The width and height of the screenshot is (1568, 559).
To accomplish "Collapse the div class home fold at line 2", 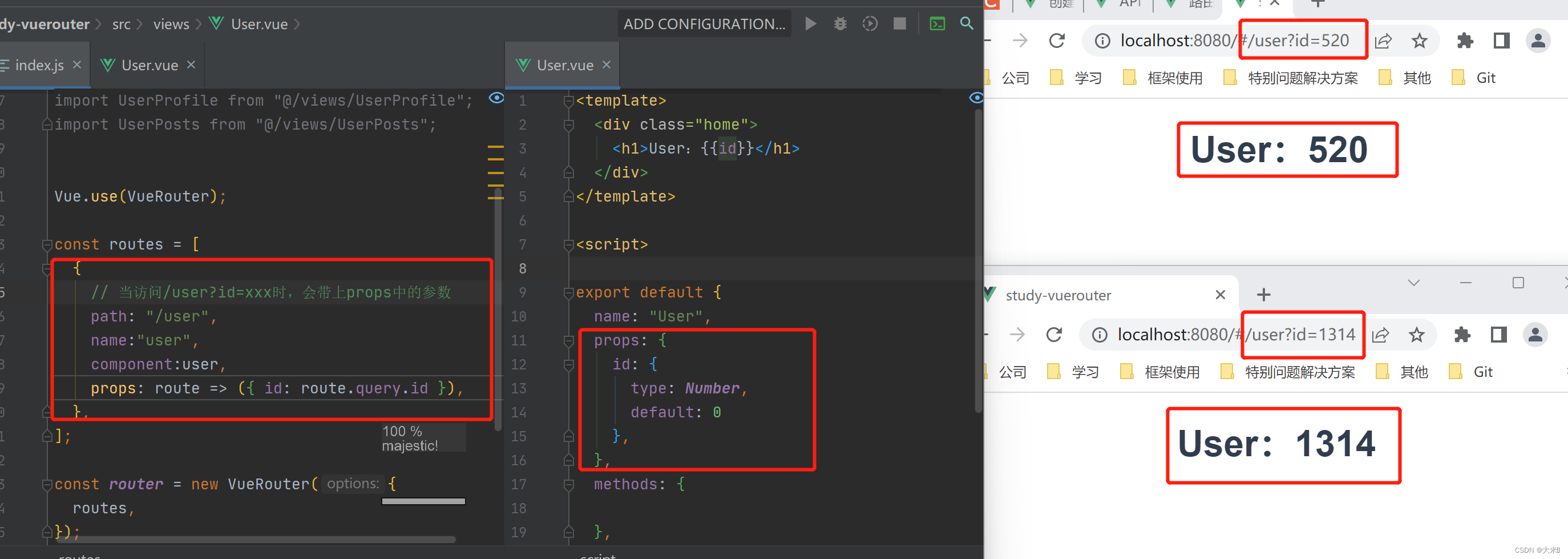I will (x=568, y=125).
